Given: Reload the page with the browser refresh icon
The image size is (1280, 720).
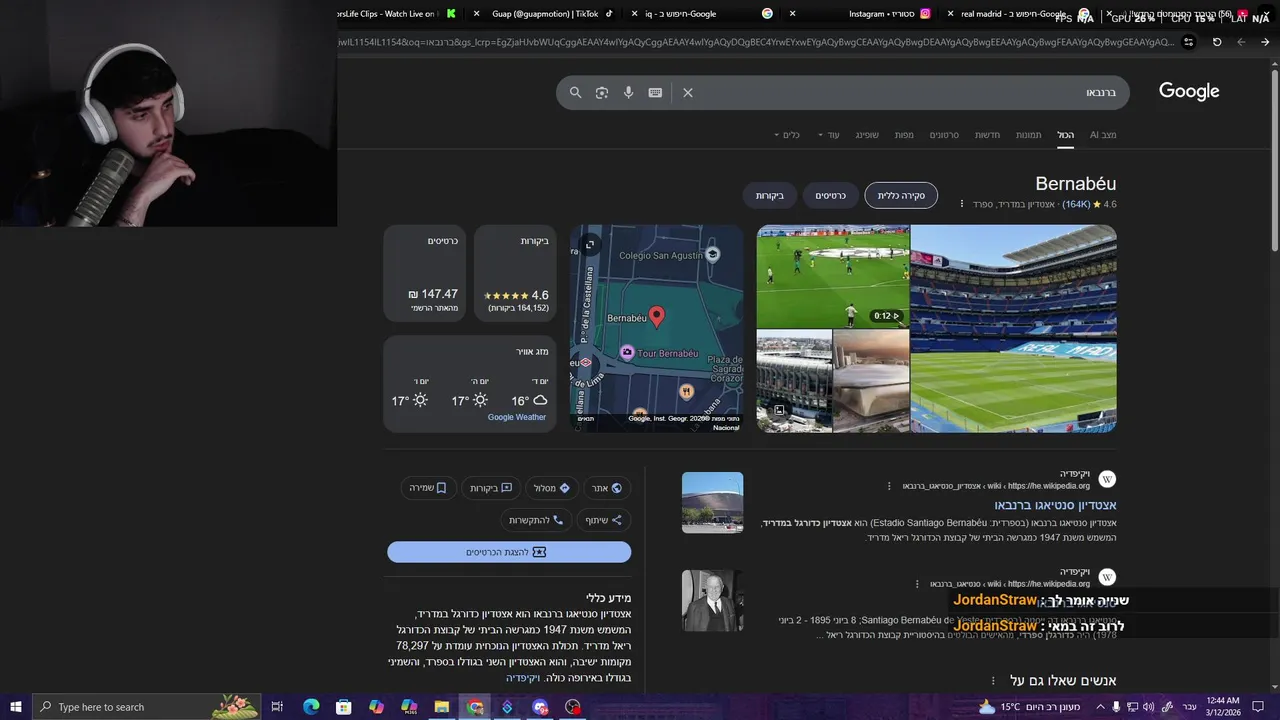Looking at the screenshot, I should pyautogui.click(x=1217, y=42).
